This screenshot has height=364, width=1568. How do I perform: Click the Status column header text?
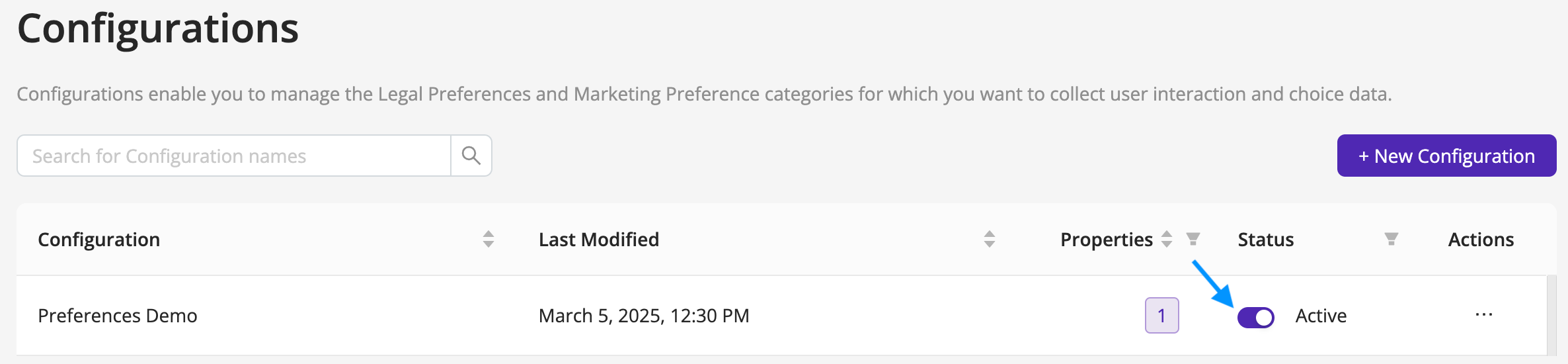1266,240
